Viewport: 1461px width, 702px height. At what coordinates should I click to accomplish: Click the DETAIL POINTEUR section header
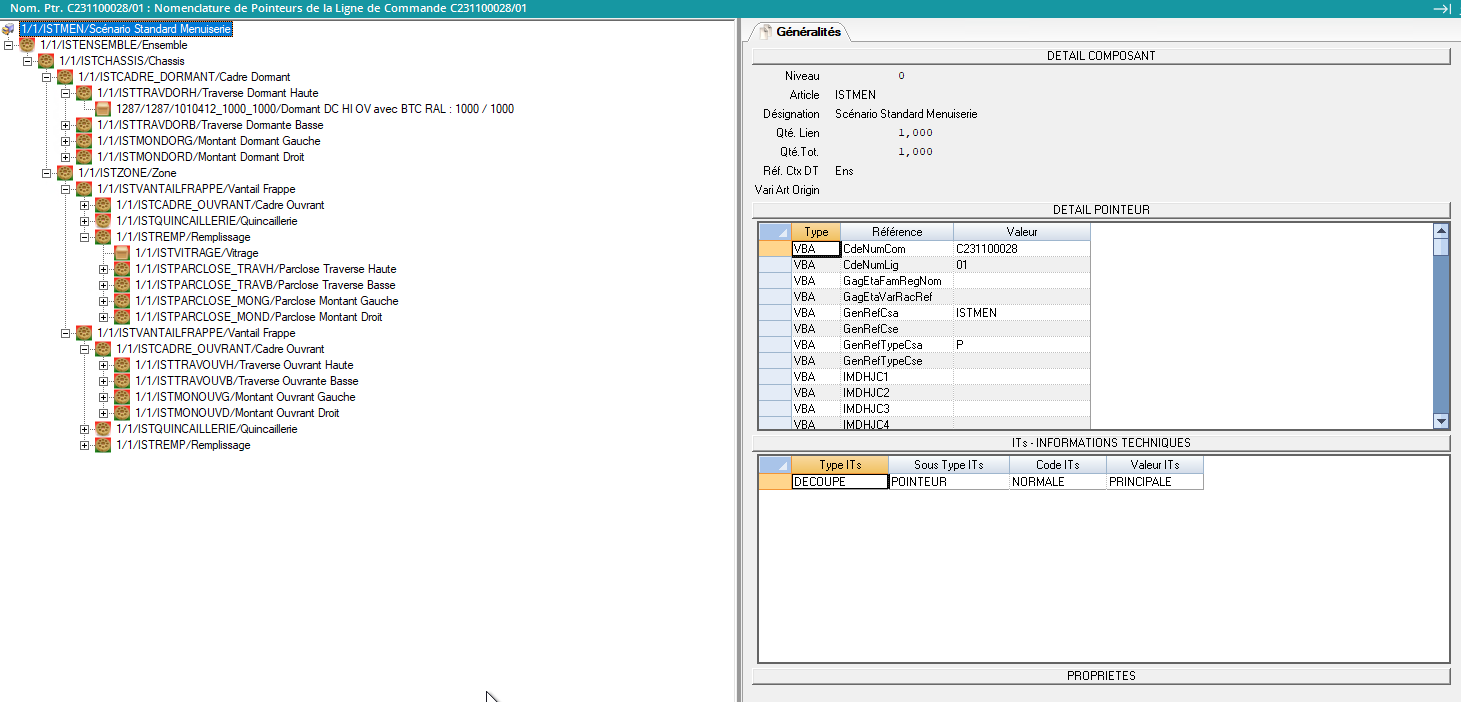coord(1100,210)
